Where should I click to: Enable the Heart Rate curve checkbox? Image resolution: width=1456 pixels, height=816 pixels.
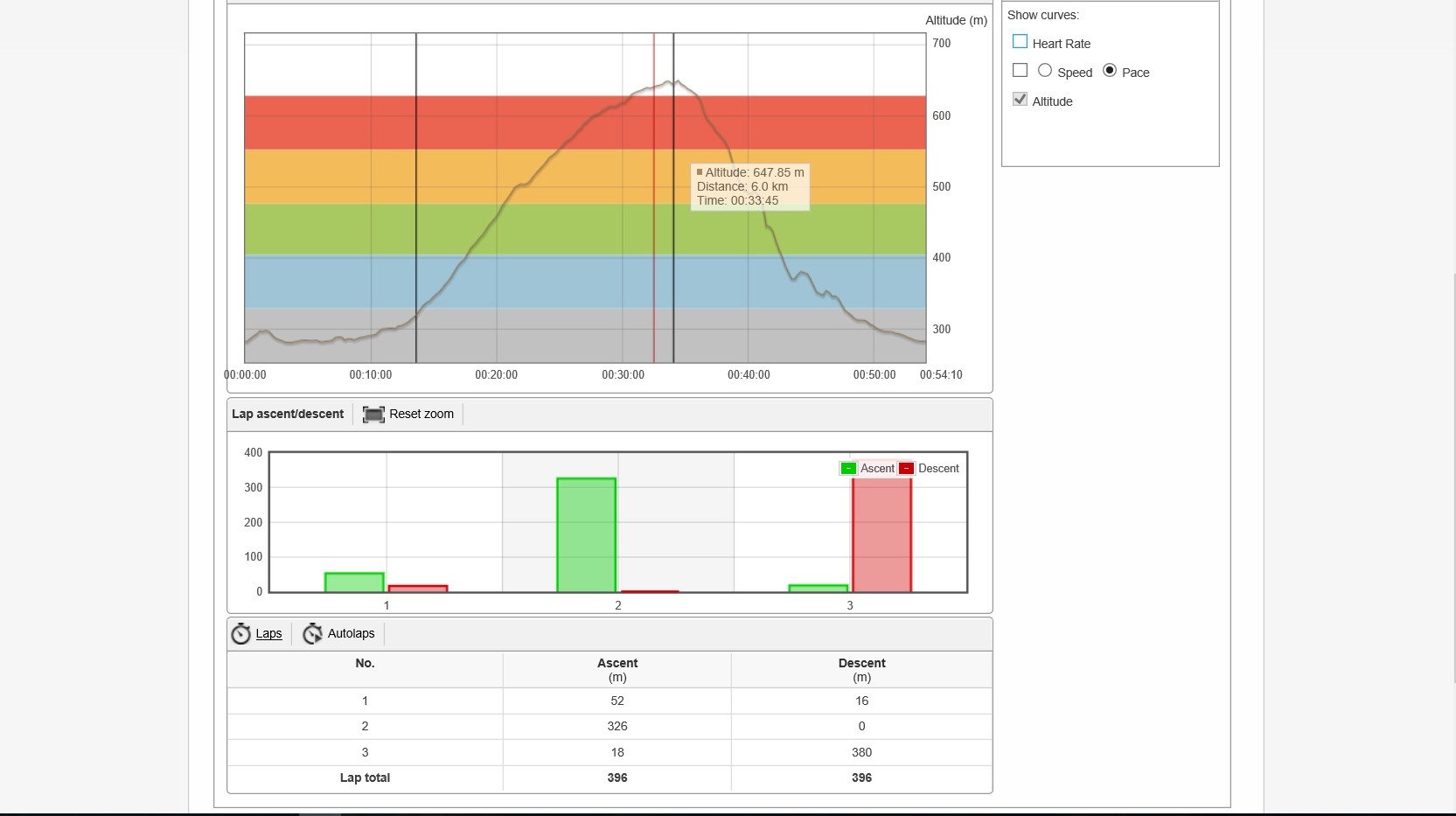1020,42
